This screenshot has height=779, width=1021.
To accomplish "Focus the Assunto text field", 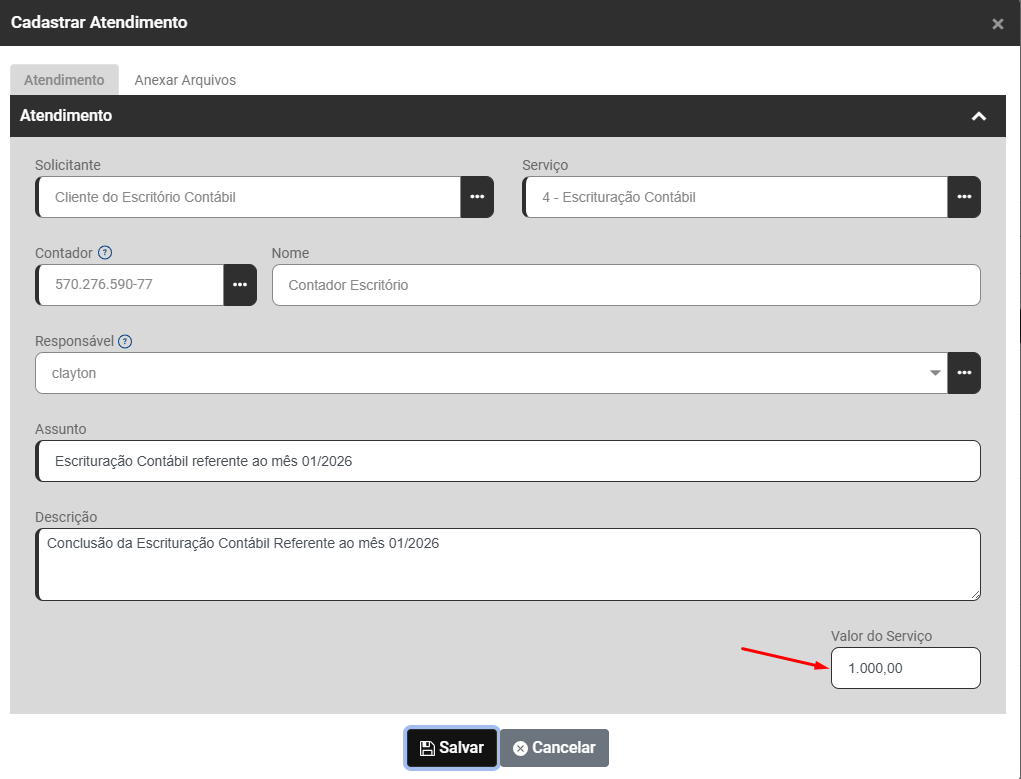I will click(x=508, y=461).
